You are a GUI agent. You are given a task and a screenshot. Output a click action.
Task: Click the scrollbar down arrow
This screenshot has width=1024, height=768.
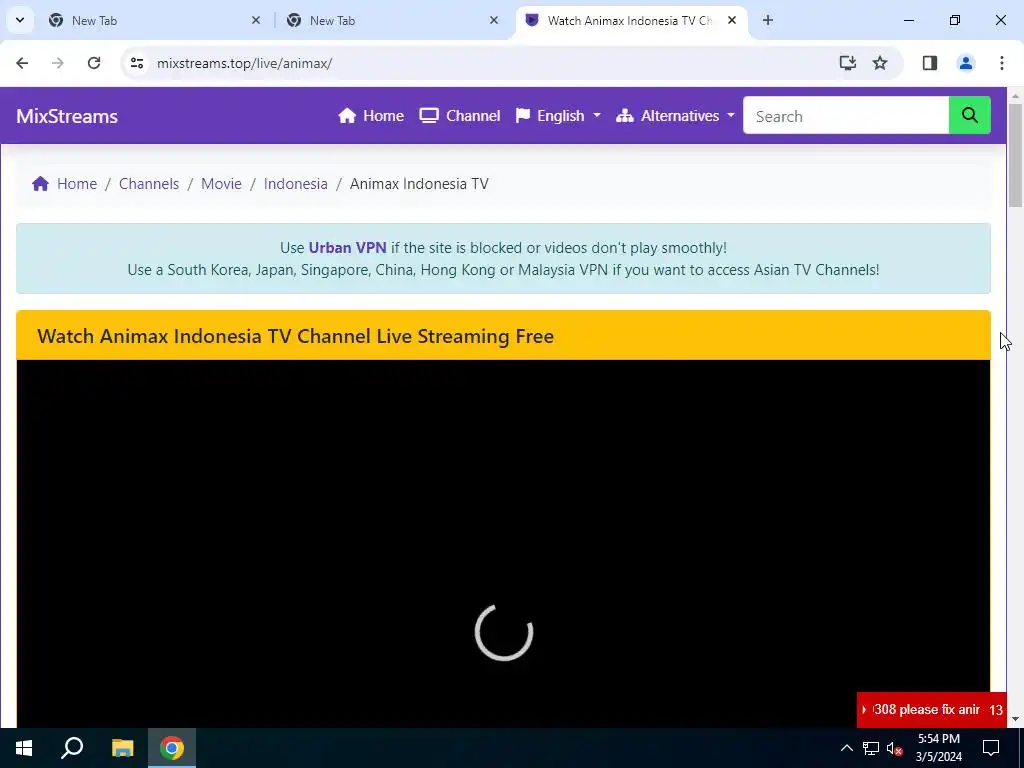[1015, 719]
